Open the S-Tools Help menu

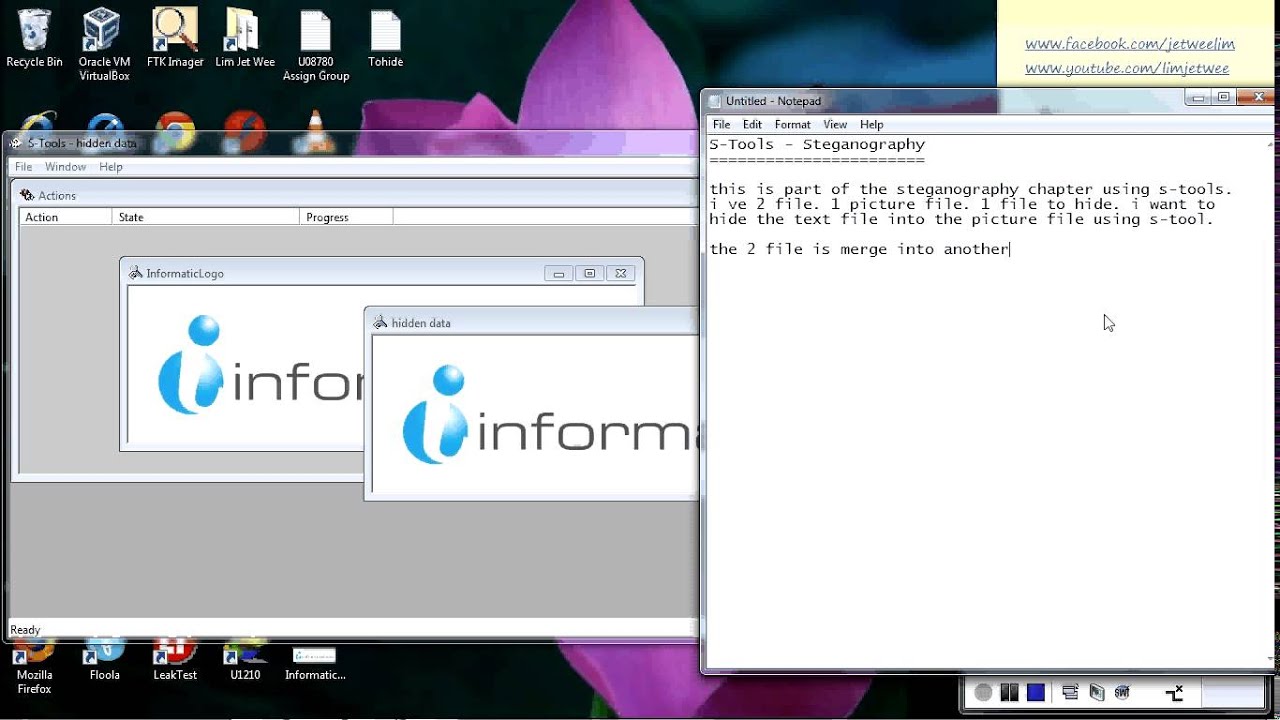click(x=110, y=167)
